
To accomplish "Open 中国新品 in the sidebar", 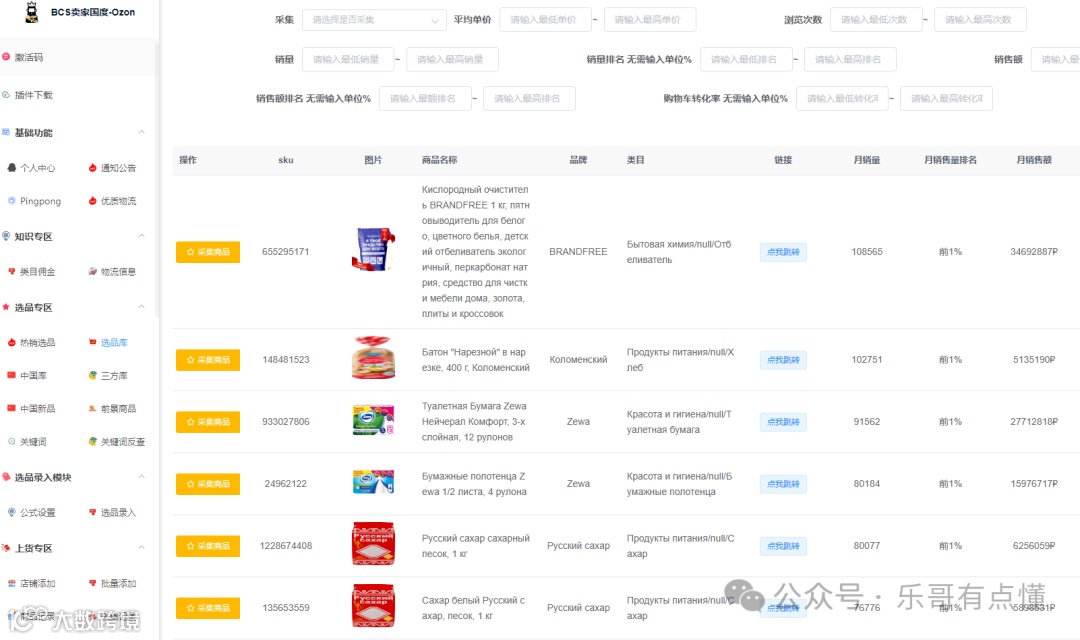I will (37, 409).
